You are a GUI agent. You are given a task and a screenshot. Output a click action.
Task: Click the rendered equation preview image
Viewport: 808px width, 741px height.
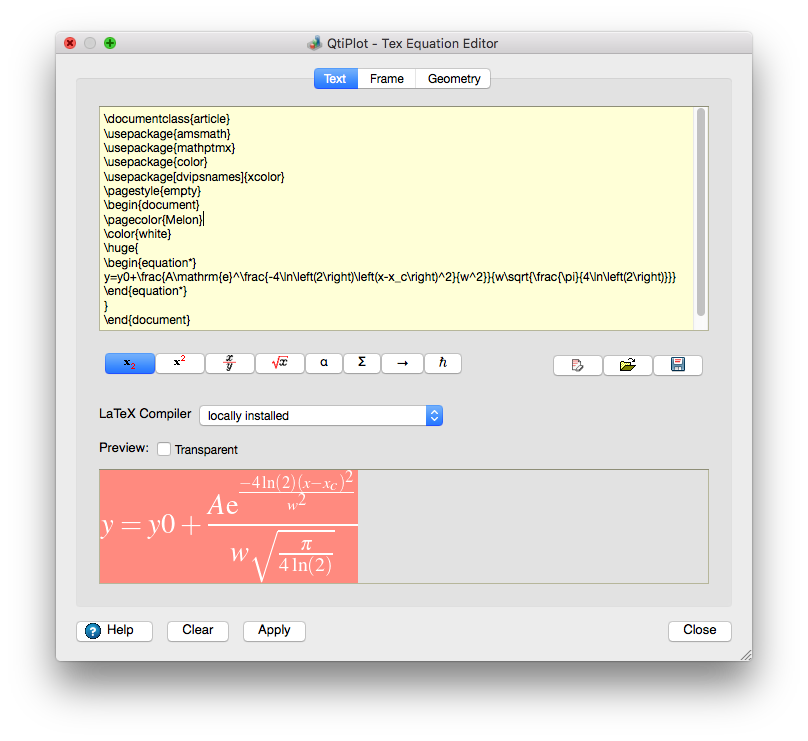229,526
